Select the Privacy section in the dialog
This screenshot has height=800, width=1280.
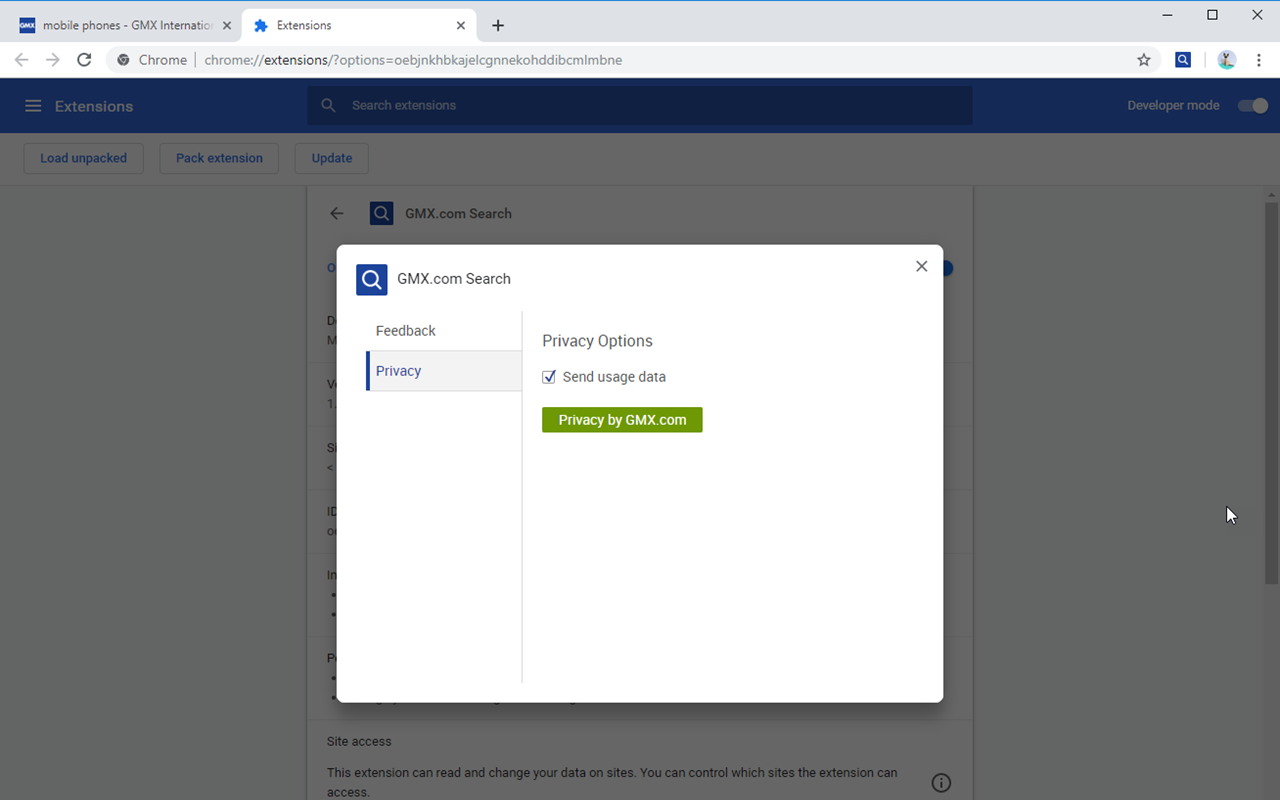tap(444, 371)
